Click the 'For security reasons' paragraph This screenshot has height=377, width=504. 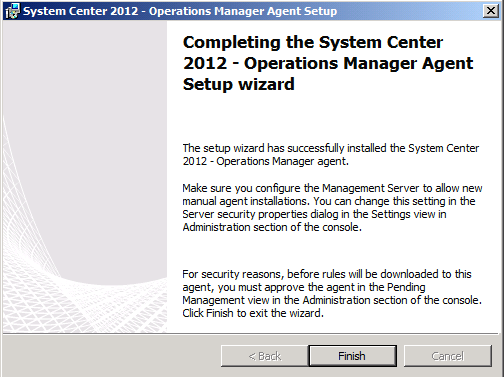tap(332, 293)
